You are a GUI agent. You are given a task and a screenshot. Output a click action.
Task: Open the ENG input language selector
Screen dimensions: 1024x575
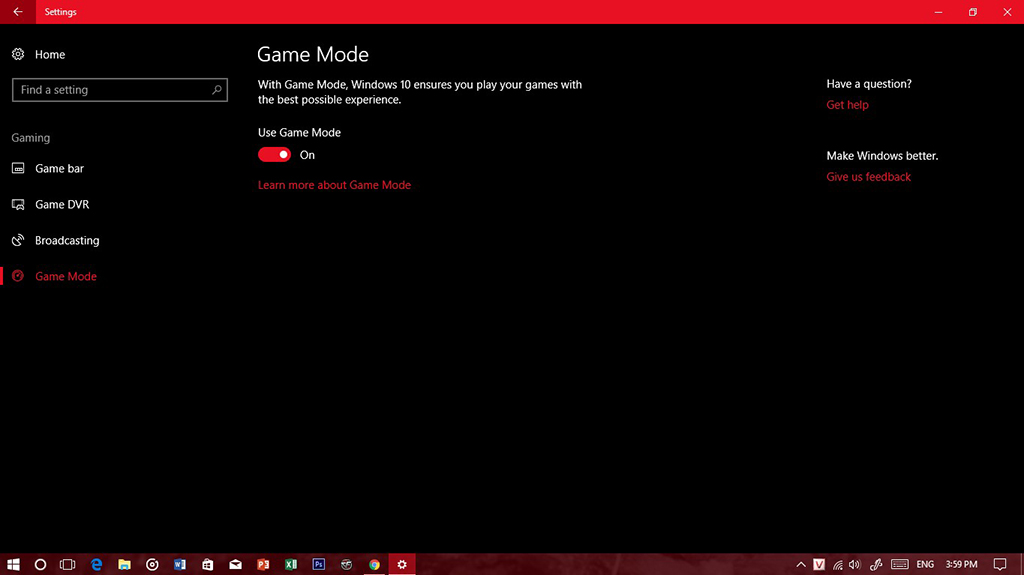point(926,564)
